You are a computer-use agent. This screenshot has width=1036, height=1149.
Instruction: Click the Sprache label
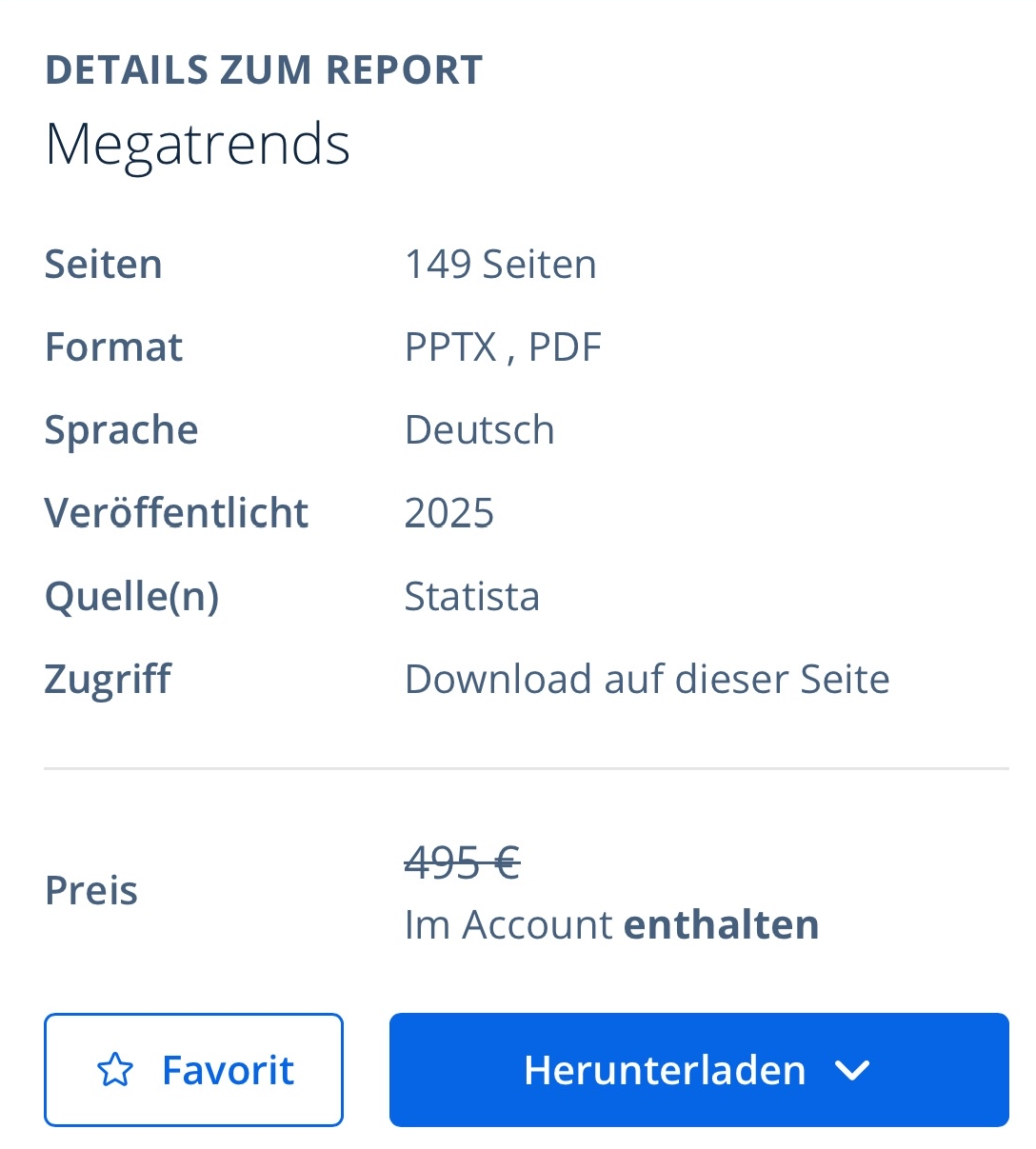pyautogui.click(x=121, y=430)
